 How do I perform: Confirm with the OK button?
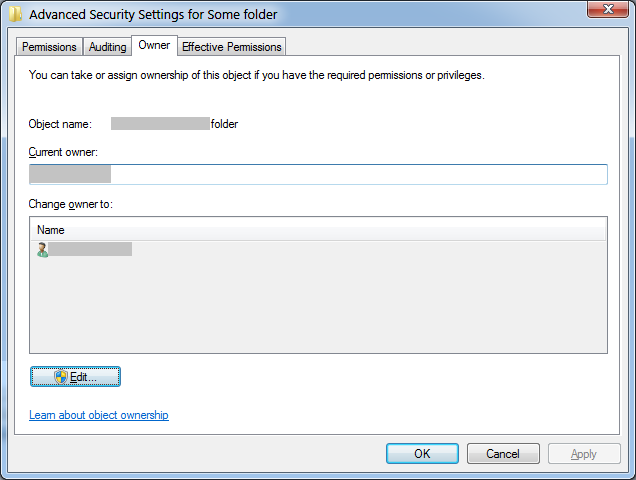tap(422, 454)
